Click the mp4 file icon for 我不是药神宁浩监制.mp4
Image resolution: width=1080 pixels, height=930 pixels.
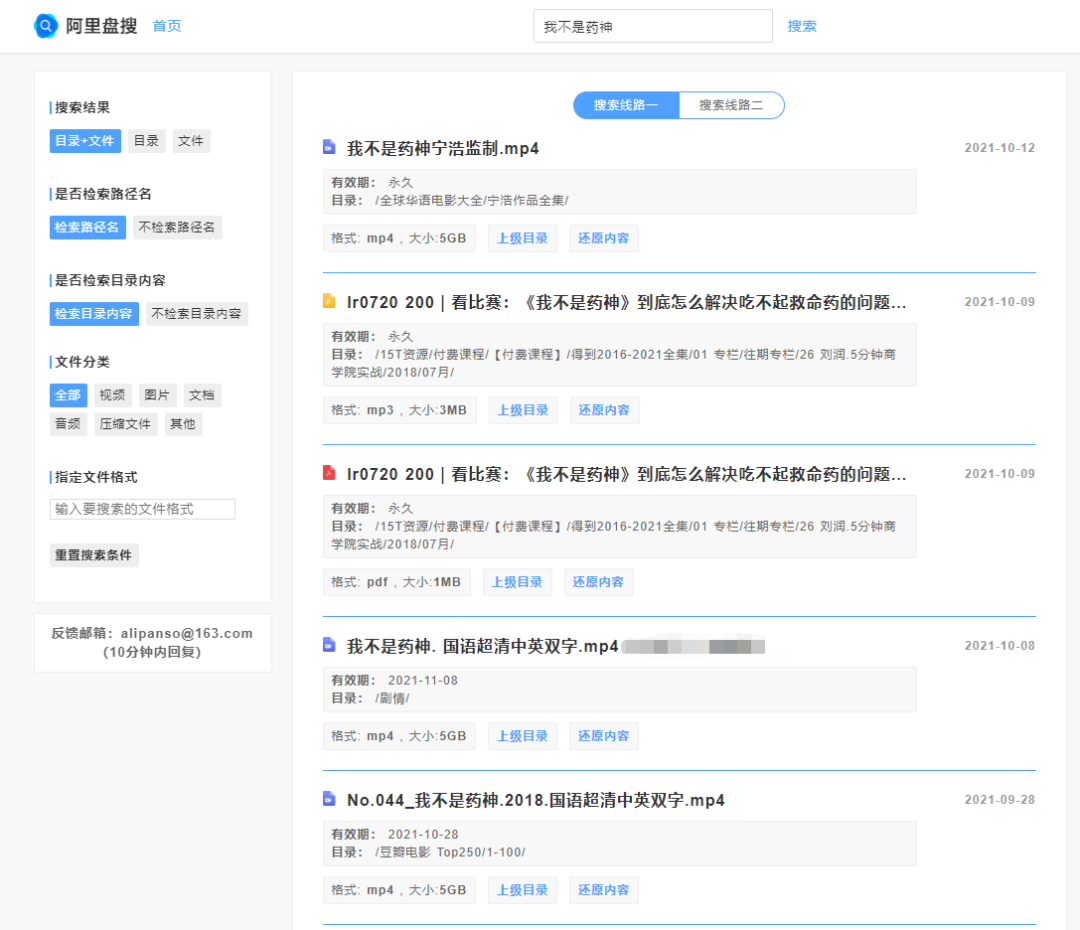click(329, 147)
